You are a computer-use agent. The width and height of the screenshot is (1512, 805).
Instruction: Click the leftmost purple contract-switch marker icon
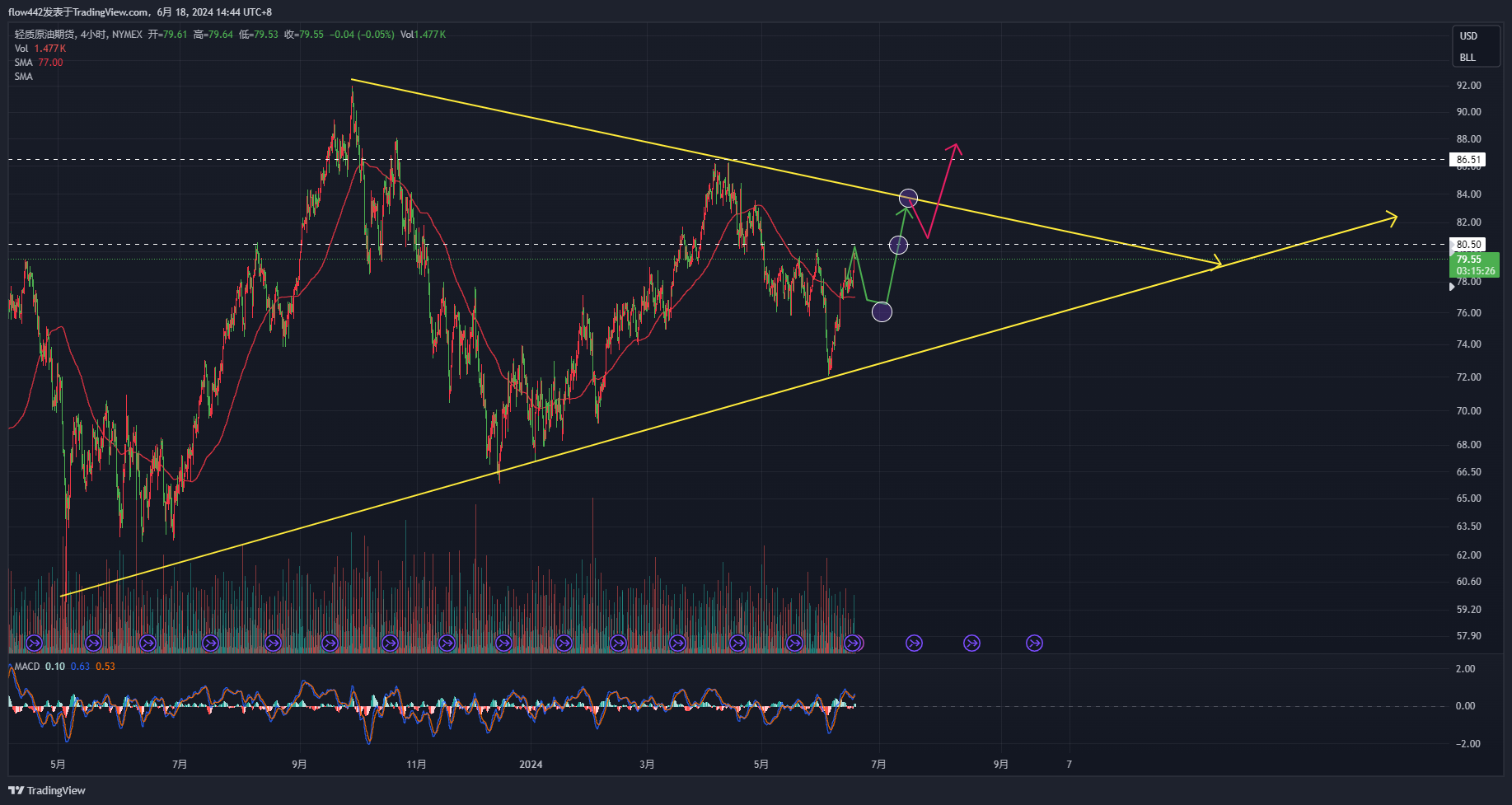click(x=34, y=643)
